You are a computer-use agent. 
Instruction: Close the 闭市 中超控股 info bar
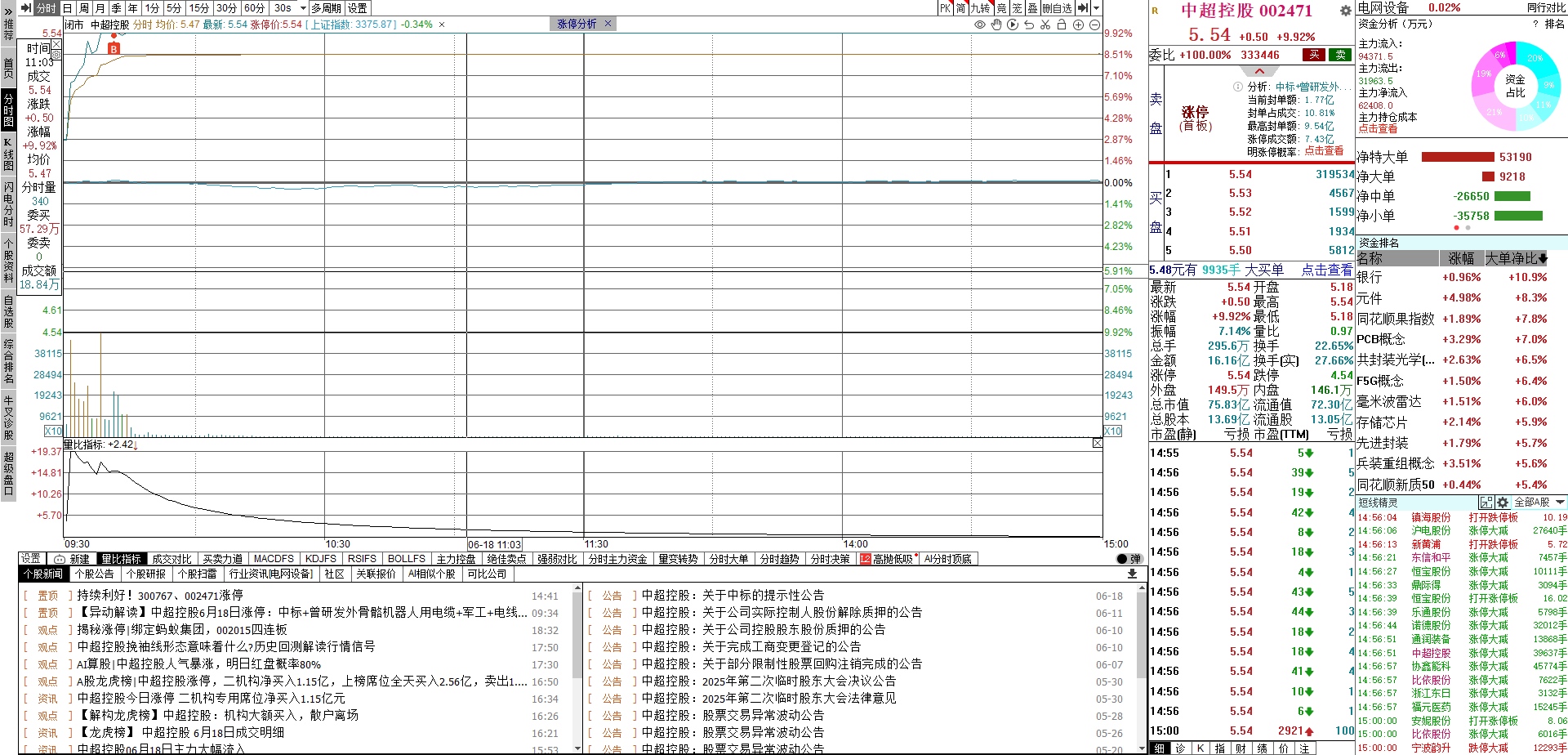coord(442,25)
